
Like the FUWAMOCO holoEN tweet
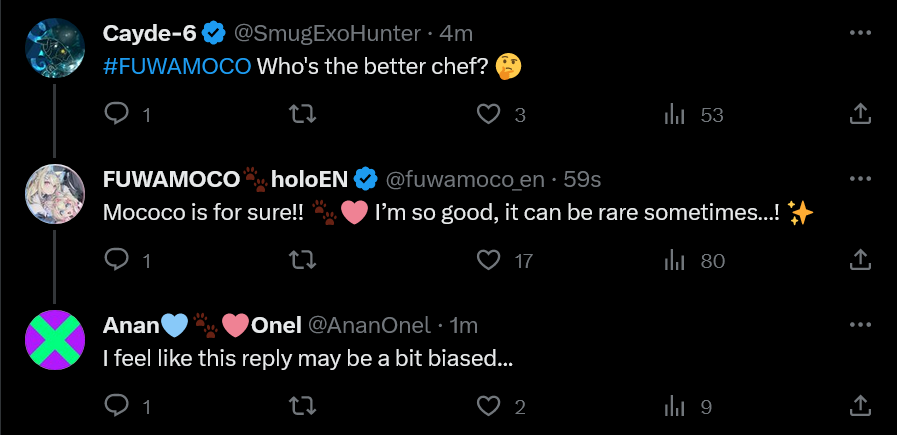pyautogui.click(x=488, y=261)
